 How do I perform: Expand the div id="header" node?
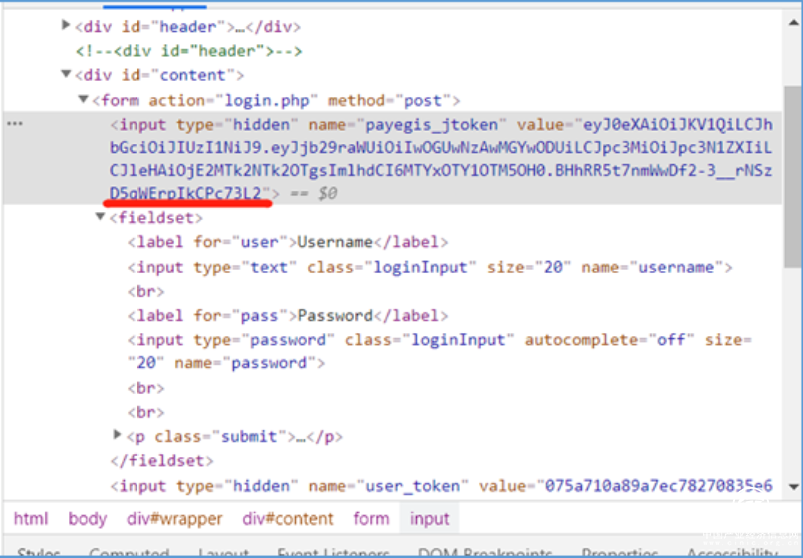tap(66, 26)
